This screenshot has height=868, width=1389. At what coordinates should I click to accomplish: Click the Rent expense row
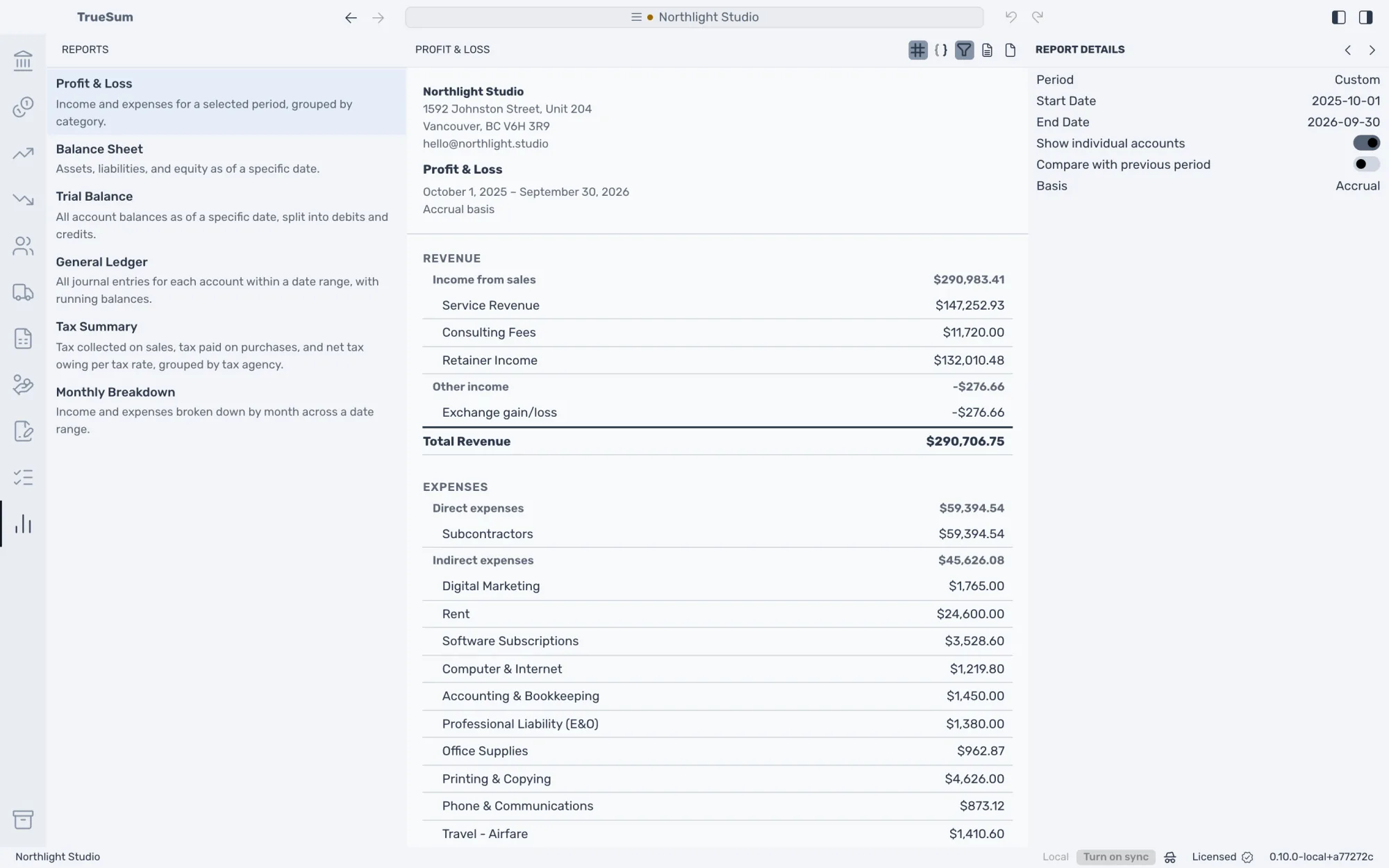coord(717,614)
